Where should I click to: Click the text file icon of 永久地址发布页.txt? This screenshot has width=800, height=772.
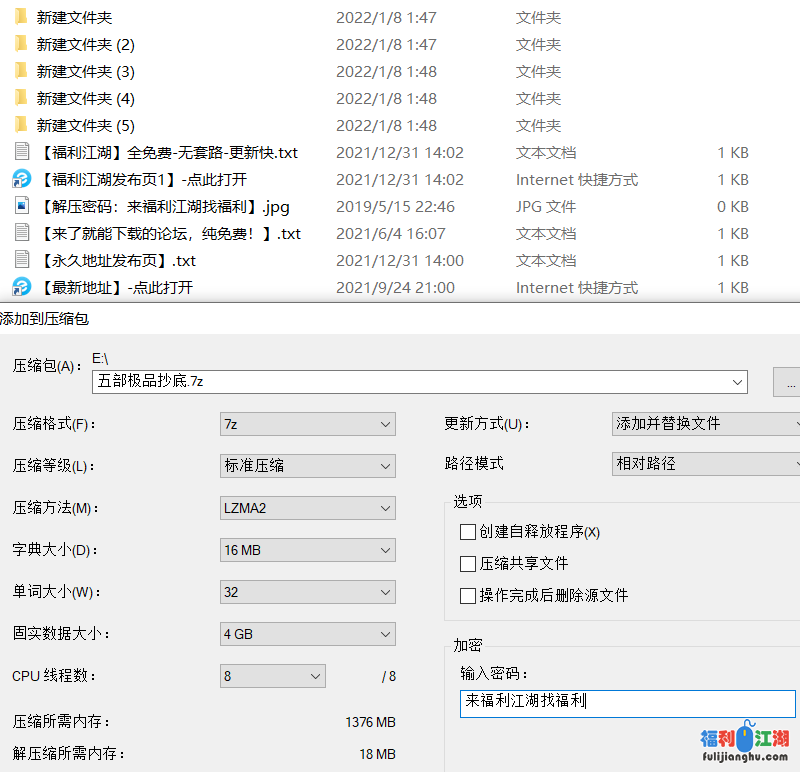[x=21, y=260]
